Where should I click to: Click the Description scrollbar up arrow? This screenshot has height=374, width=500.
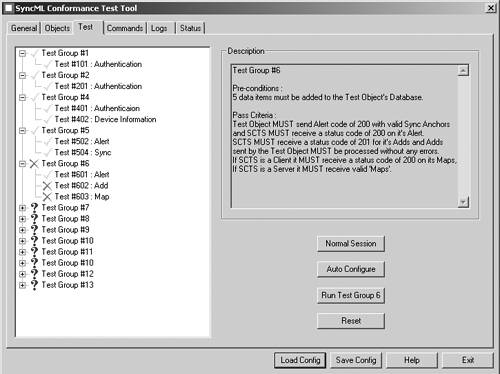tap(463, 70)
